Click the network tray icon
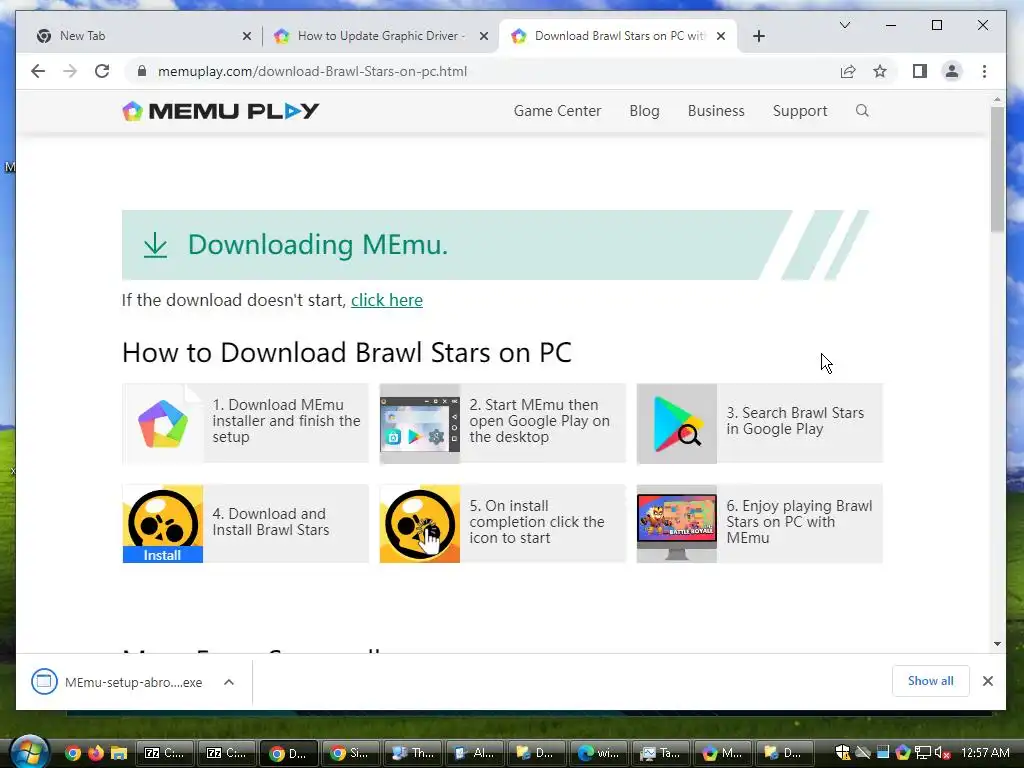The height and width of the screenshot is (768, 1024). tap(922, 753)
